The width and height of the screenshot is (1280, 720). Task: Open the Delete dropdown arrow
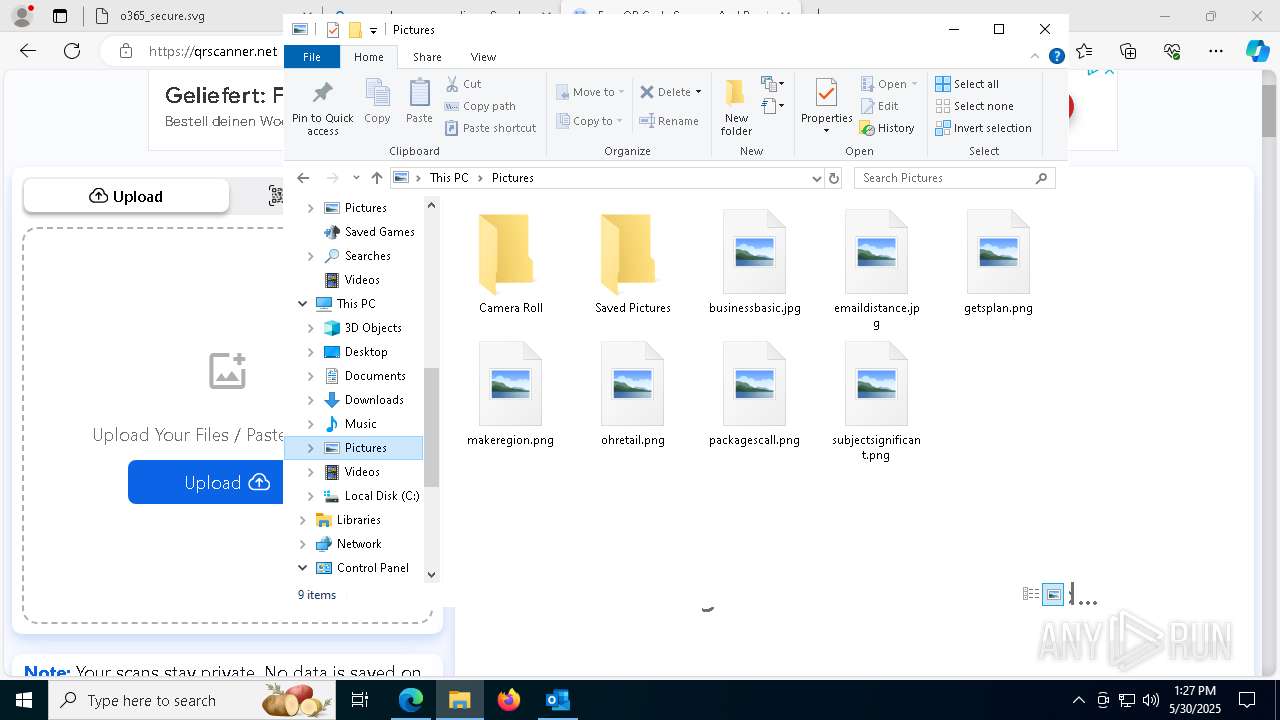pyautogui.click(x=698, y=92)
